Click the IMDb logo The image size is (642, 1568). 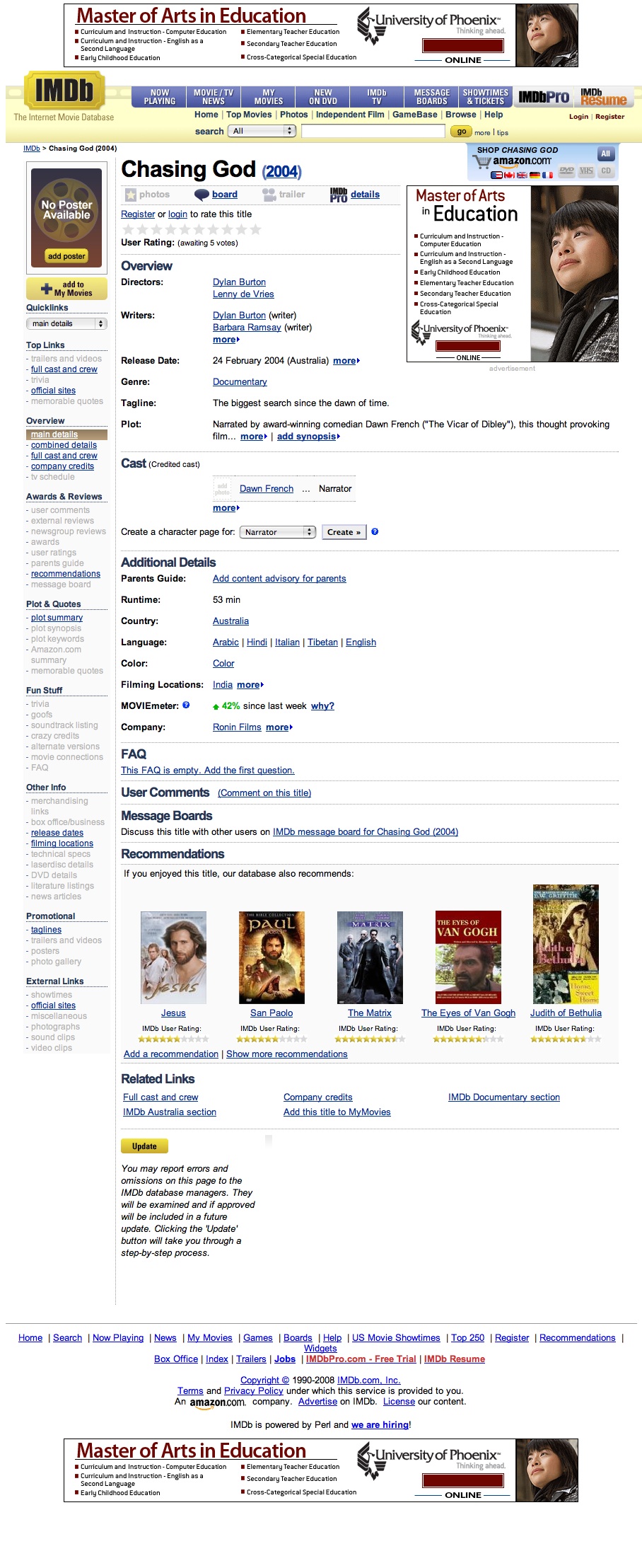coord(64,91)
